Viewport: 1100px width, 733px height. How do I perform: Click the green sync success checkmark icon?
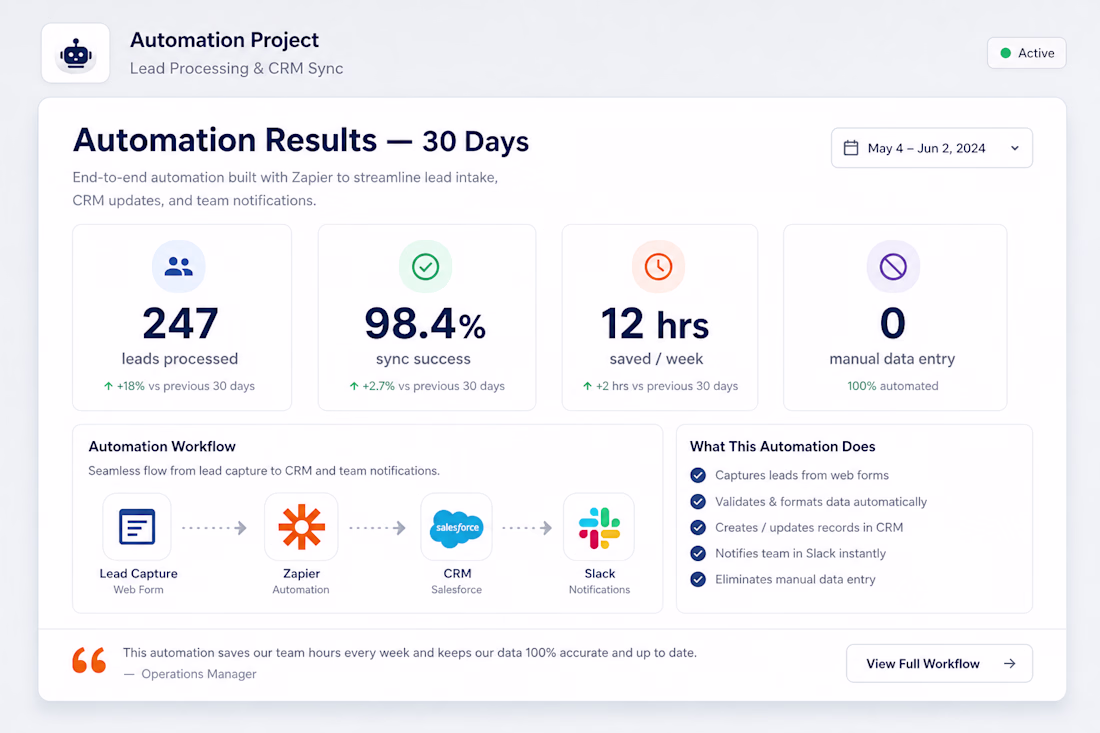tap(425, 267)
